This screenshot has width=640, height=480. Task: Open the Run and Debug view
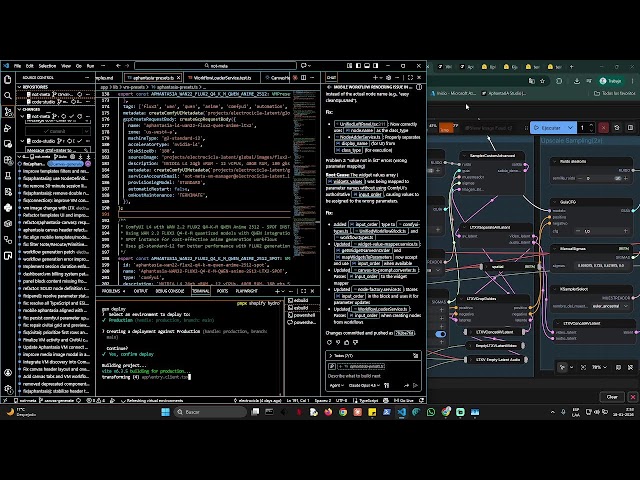click(x=8, y=128)
